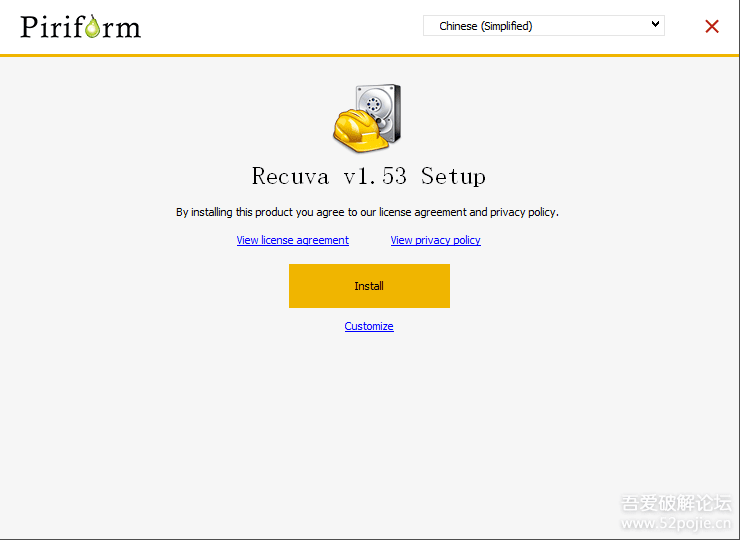The width and height of the screenshot is (741, 540).
Task: Expand the Chinese (Simplified) language dropdown
Action: click(543, 26)
